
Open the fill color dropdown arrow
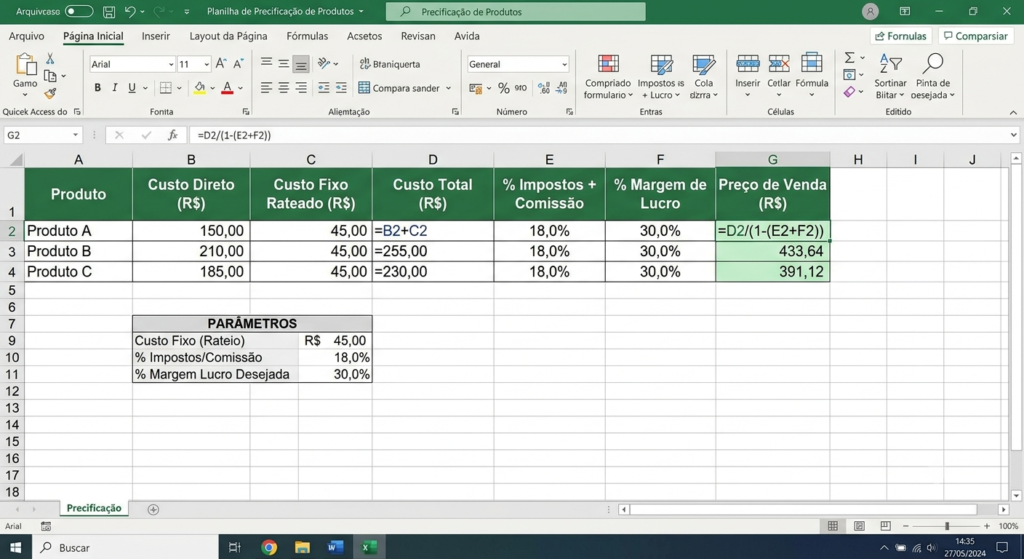tap(212, 88)
